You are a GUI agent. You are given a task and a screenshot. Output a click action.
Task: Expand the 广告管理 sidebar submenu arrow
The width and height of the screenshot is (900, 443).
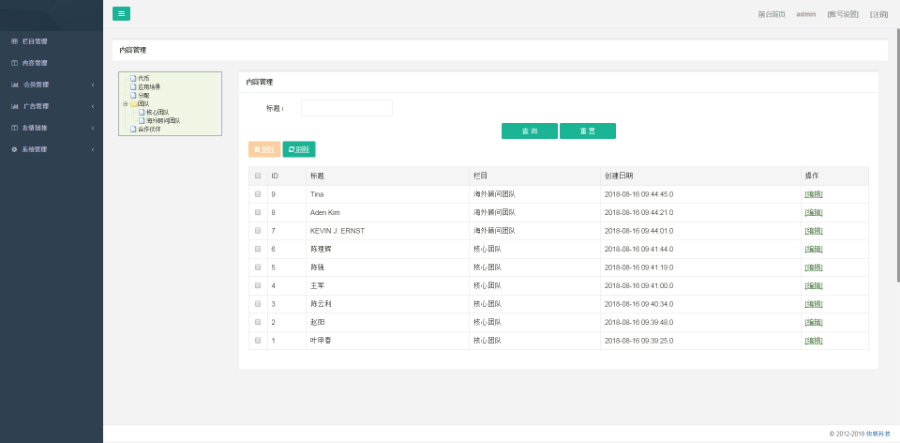click(93, 106)
